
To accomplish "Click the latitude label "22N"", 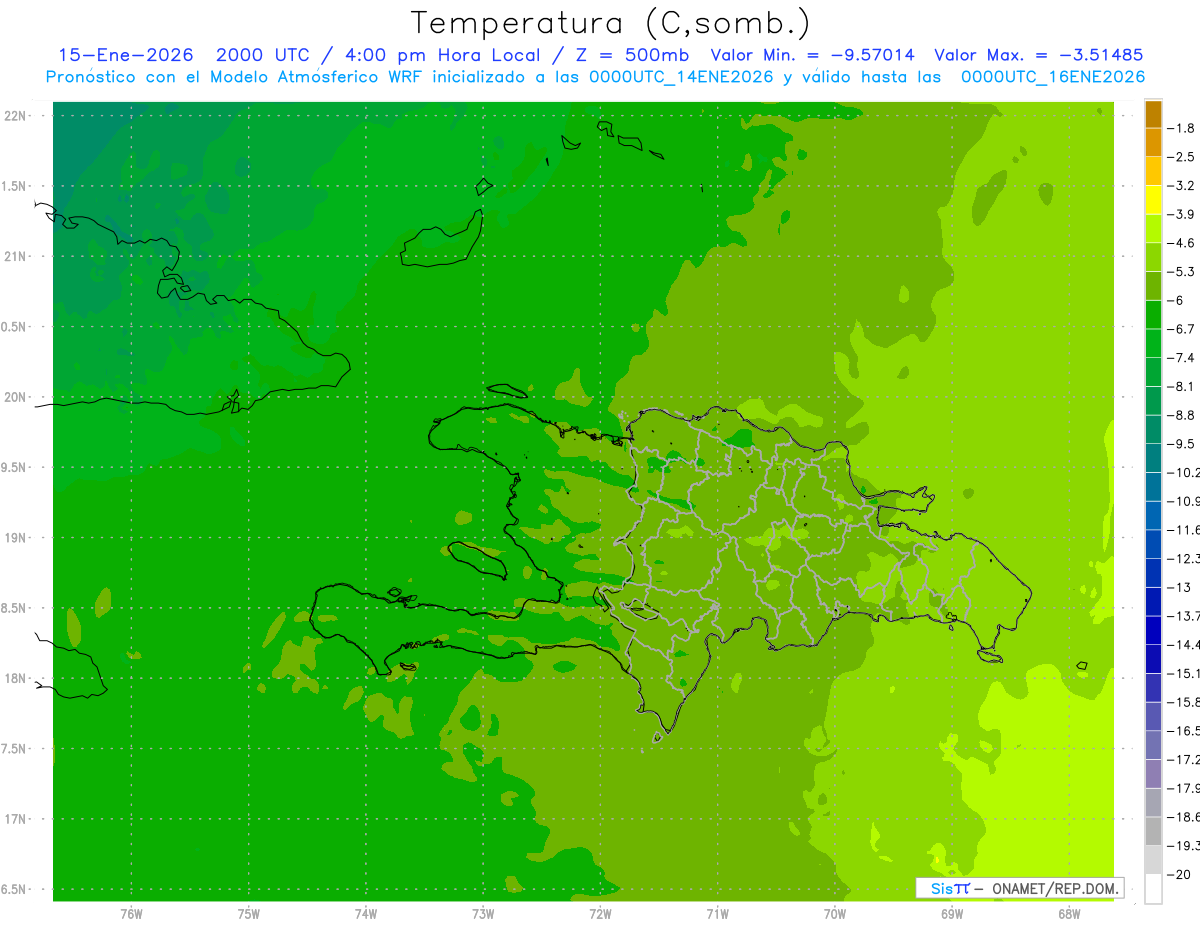I will coord(16,116).
